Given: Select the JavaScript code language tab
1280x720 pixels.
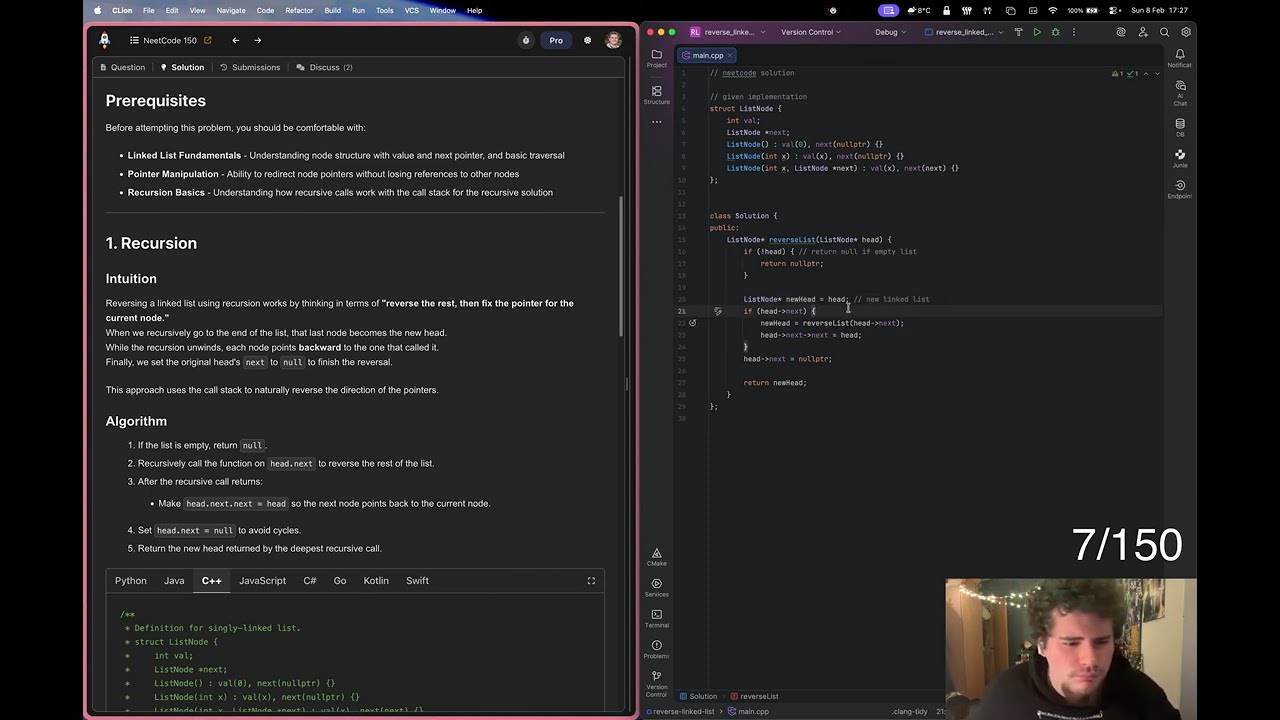Looking at the screenshot, I should point(262,581).
